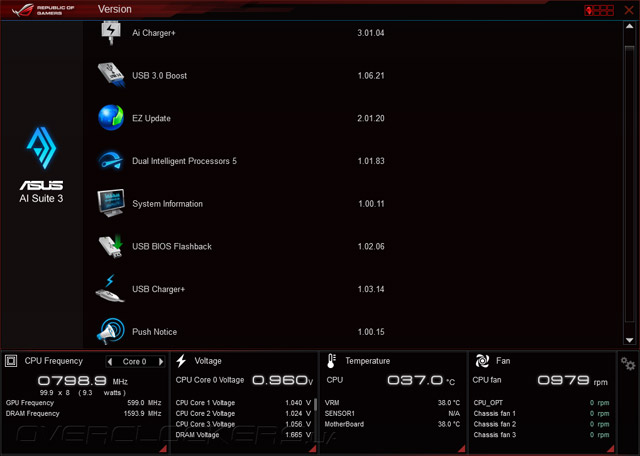The width and height of the screenshot is (640, 456).
Task: Click version number 1.00.11
Action: coord(371,204)
